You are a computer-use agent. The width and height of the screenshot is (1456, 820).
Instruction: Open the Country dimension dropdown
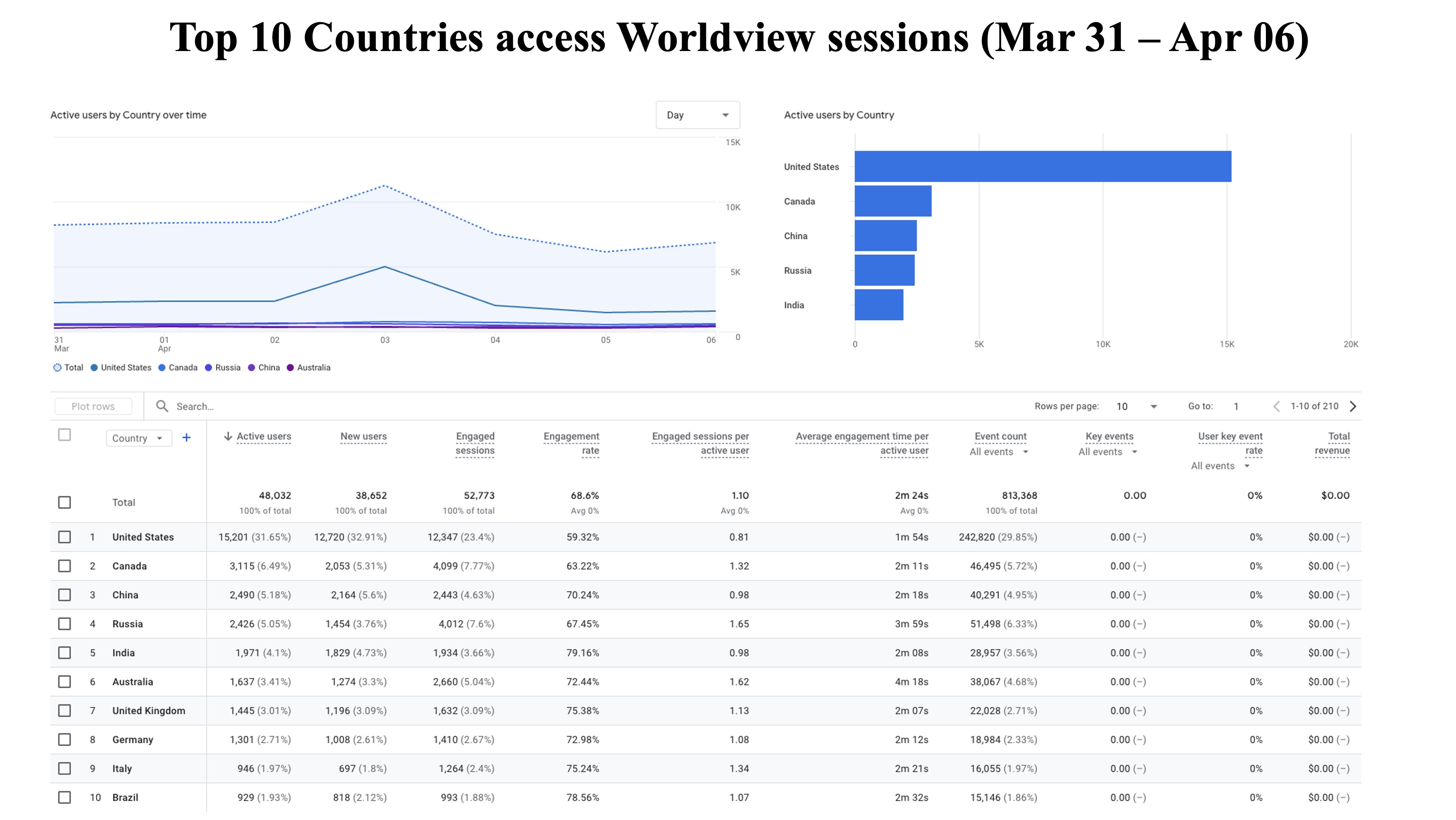pos(139,438)
